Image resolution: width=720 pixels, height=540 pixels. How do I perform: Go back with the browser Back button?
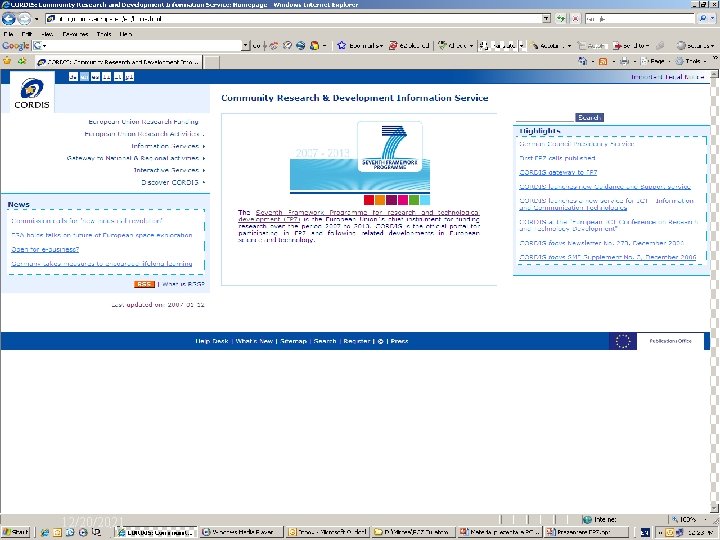pos(9,19)
